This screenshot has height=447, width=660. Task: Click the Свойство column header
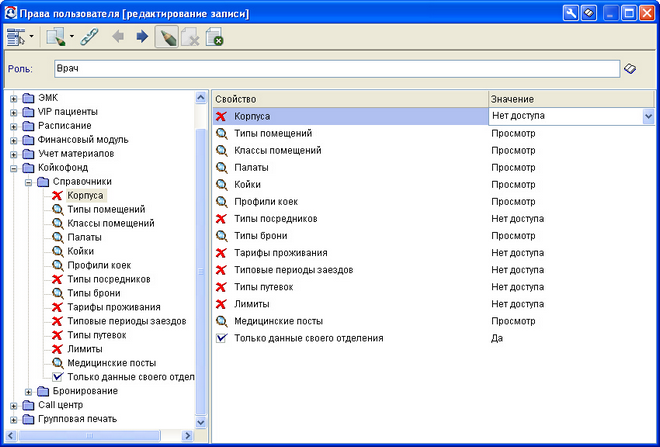coord(350,99)
